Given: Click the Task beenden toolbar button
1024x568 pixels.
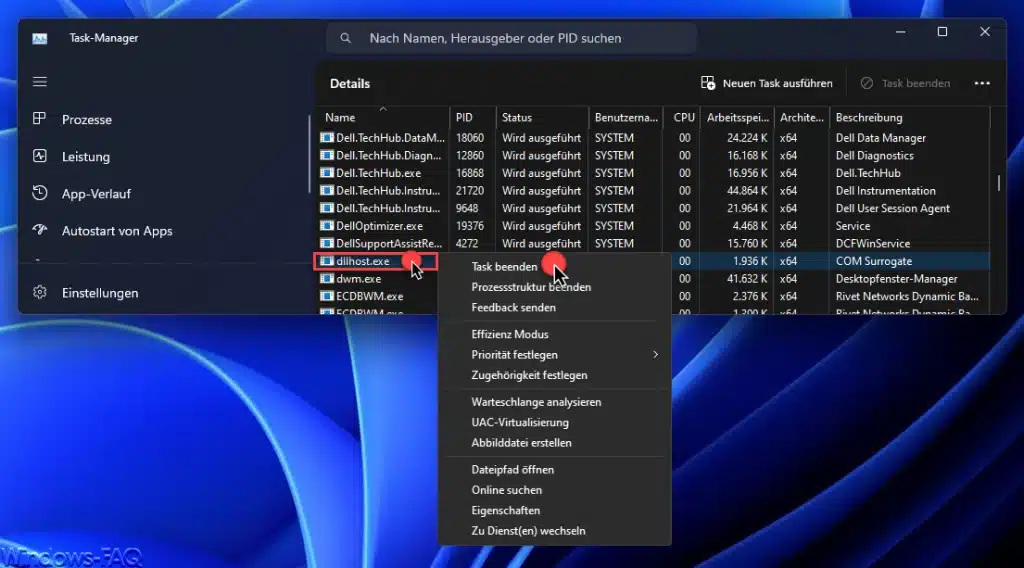Looking at the screenshot, I should coord(905,83).
